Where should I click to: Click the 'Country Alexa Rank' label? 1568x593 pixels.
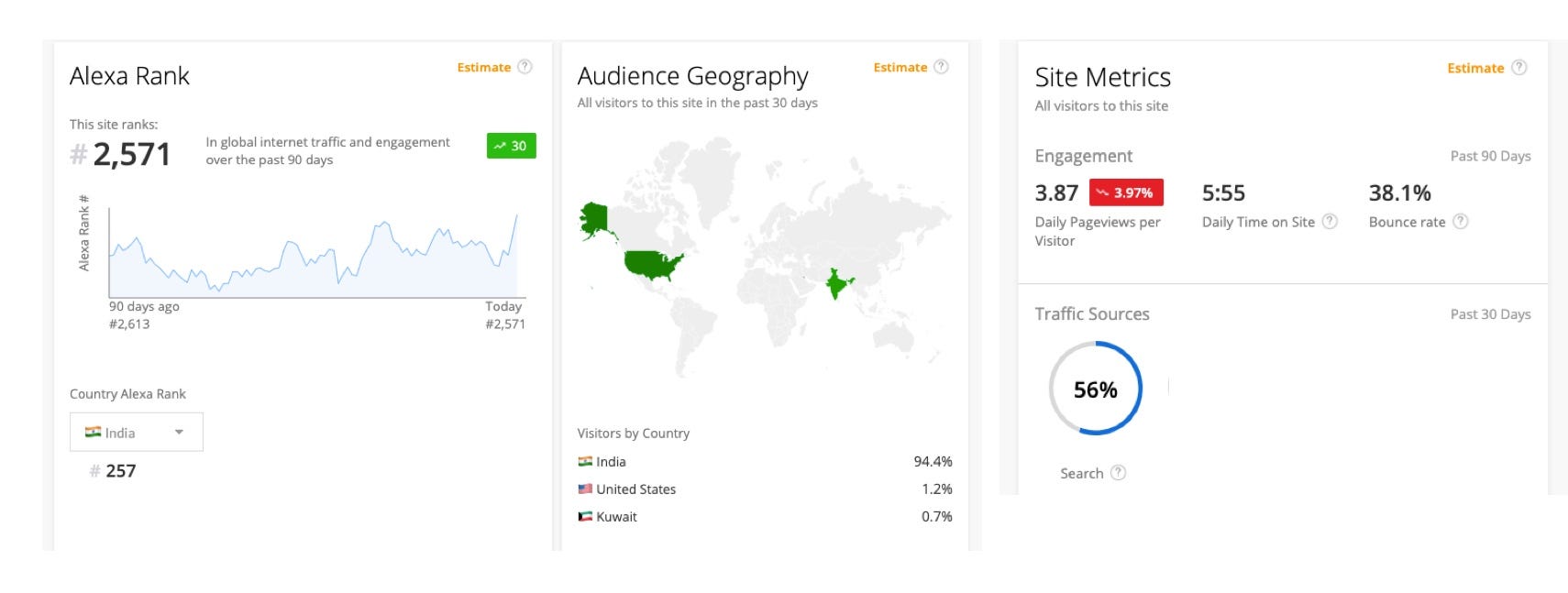click(x=127, y=394)
